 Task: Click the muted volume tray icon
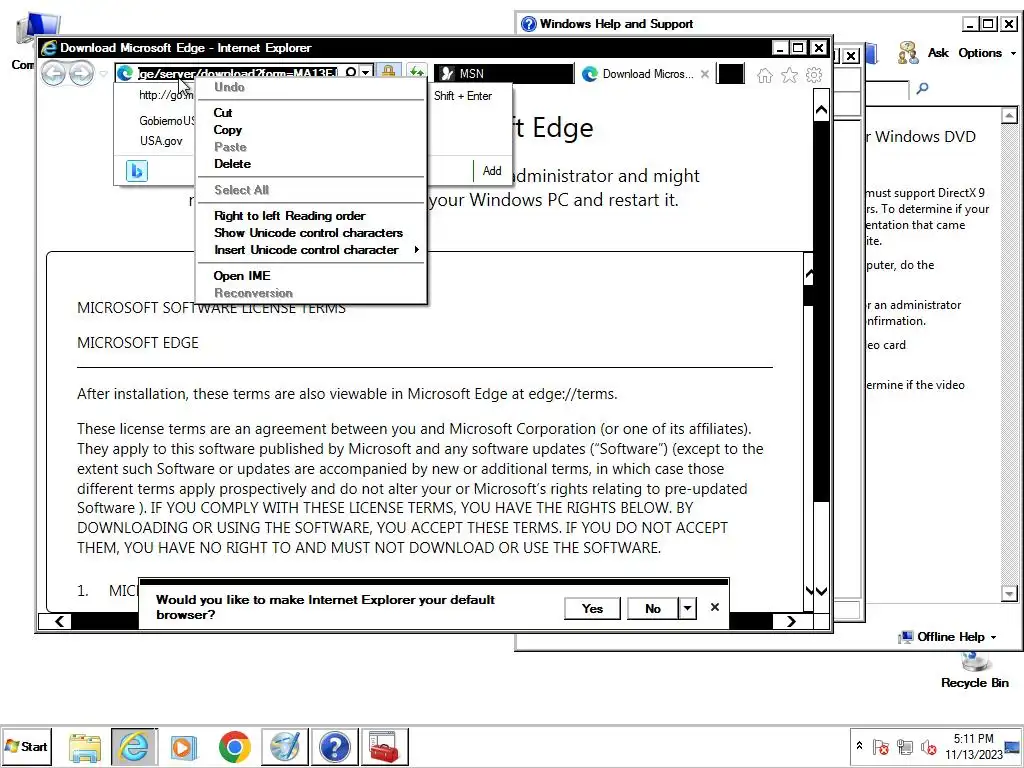pos(928,746)
